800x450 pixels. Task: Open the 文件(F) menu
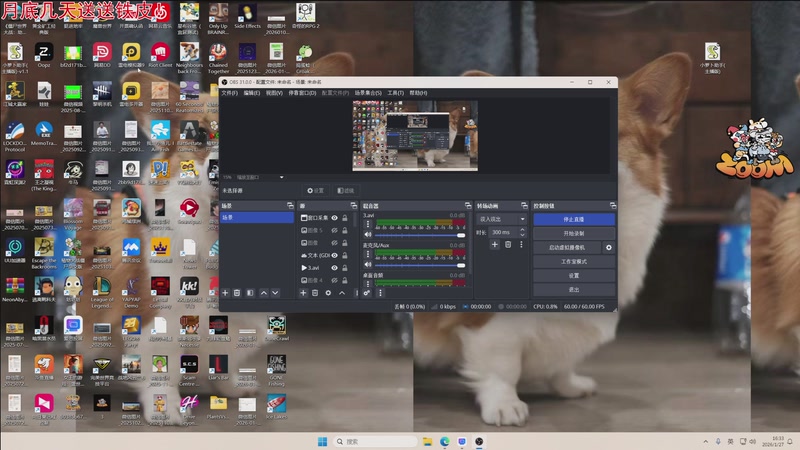[x=230, y=93]
